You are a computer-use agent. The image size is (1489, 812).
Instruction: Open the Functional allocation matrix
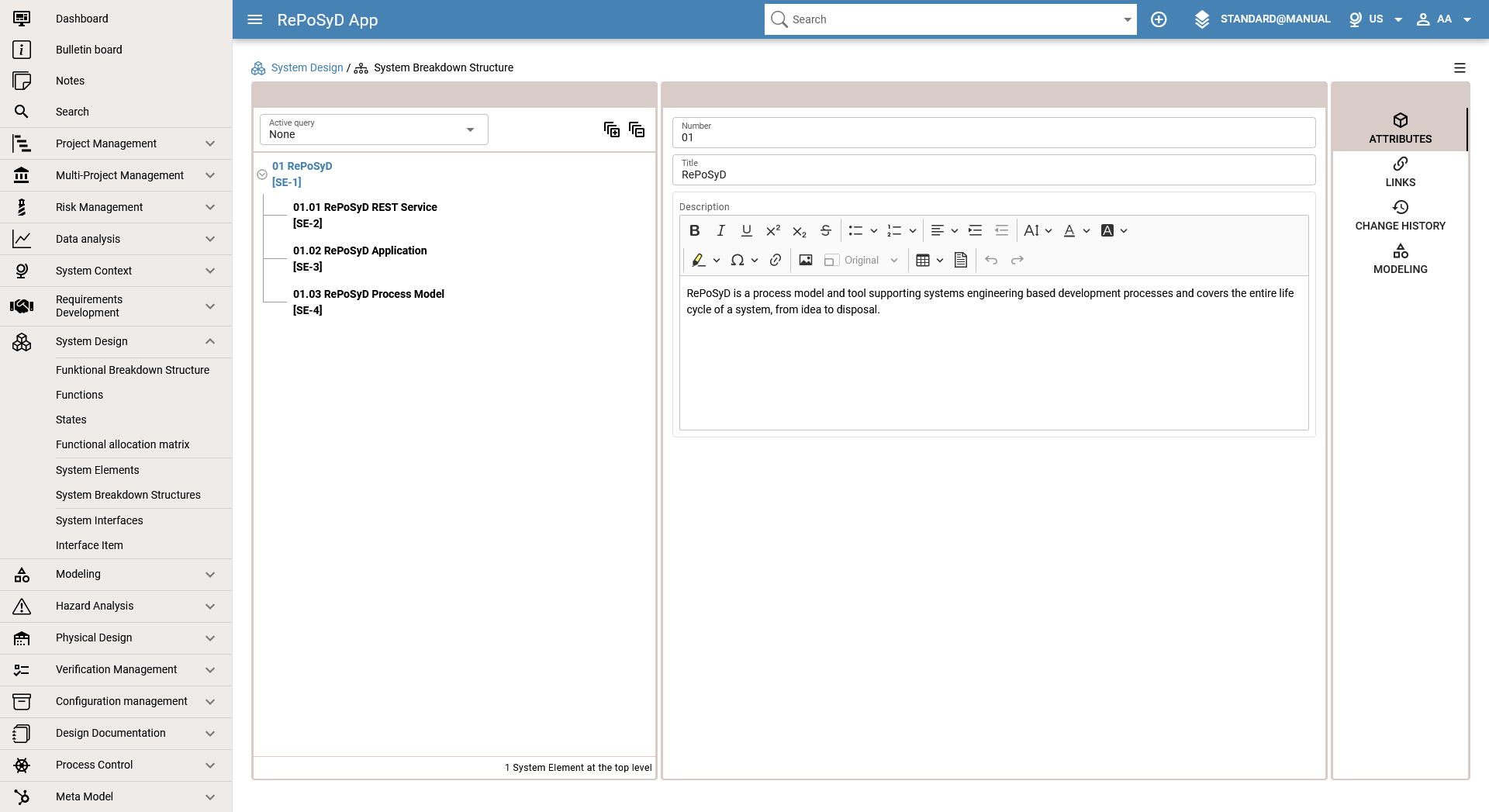123,444
